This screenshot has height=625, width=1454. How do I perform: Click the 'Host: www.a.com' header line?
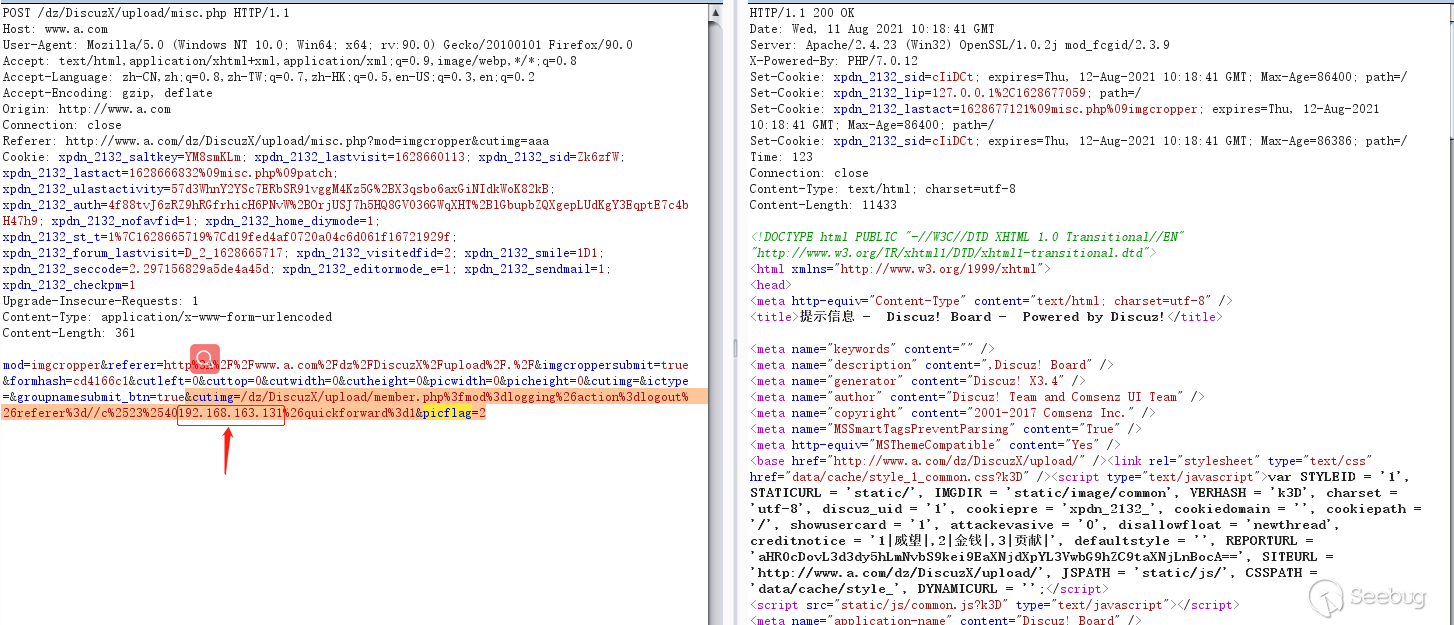tap(55, 29)
